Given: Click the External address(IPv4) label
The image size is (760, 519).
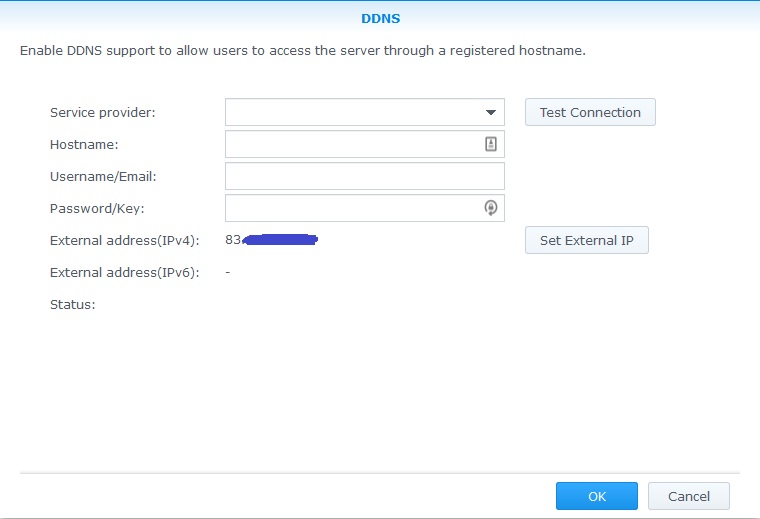Looking at the screenshot, I should point(125,241).
